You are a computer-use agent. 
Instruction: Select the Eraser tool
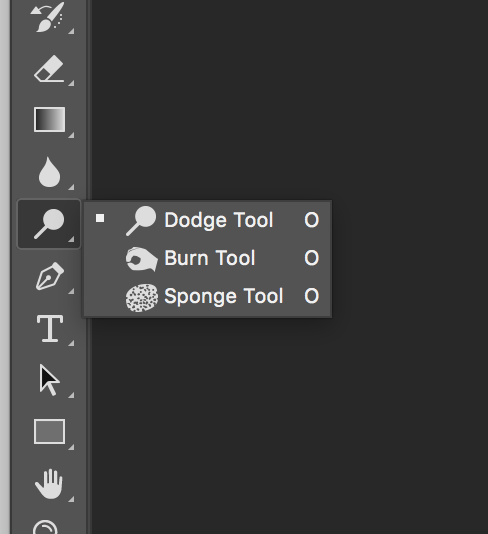pyautogui.click(x=49, y=69)
